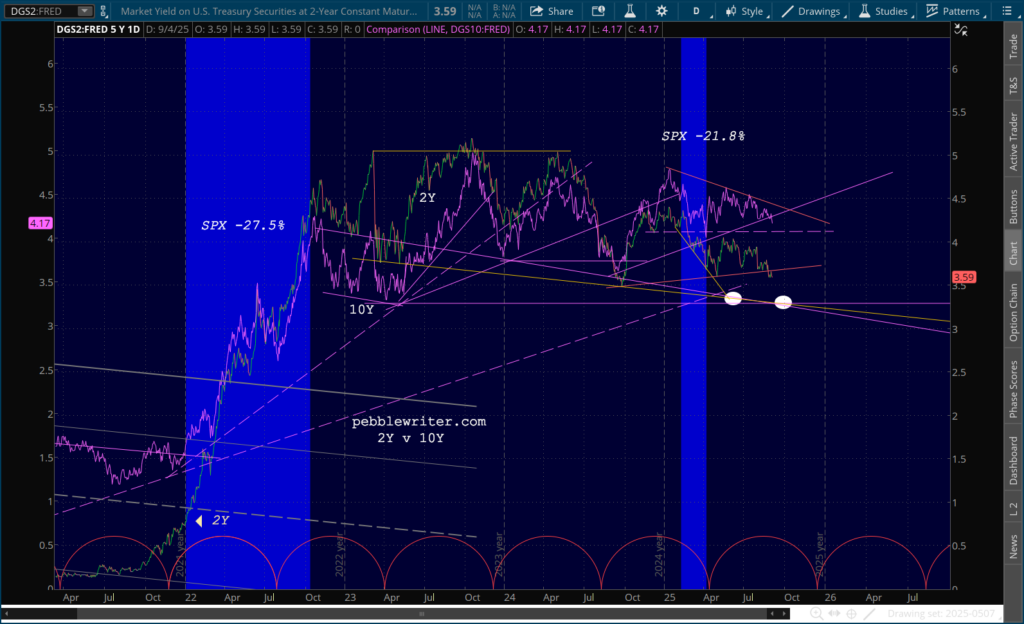
Task: Toggle the collapse-chart arrows icon at top right
Action: (961, 29)
